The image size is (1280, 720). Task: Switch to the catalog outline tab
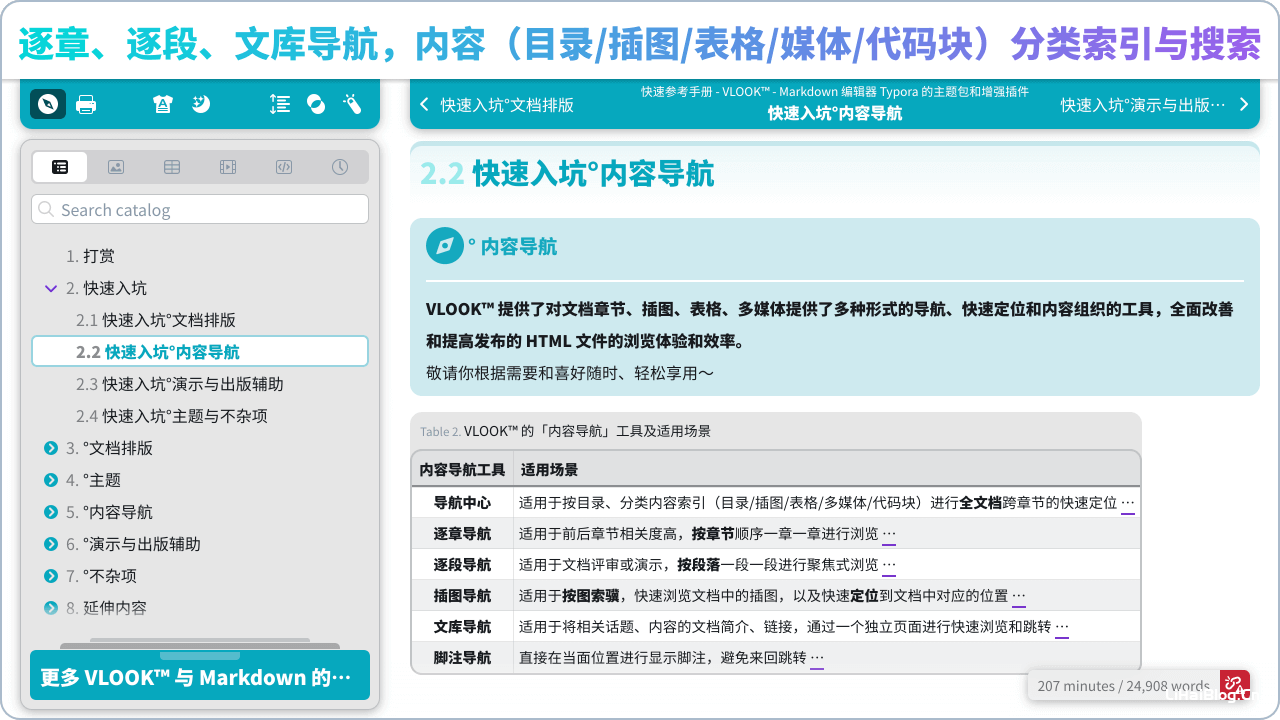coord(60,167)
